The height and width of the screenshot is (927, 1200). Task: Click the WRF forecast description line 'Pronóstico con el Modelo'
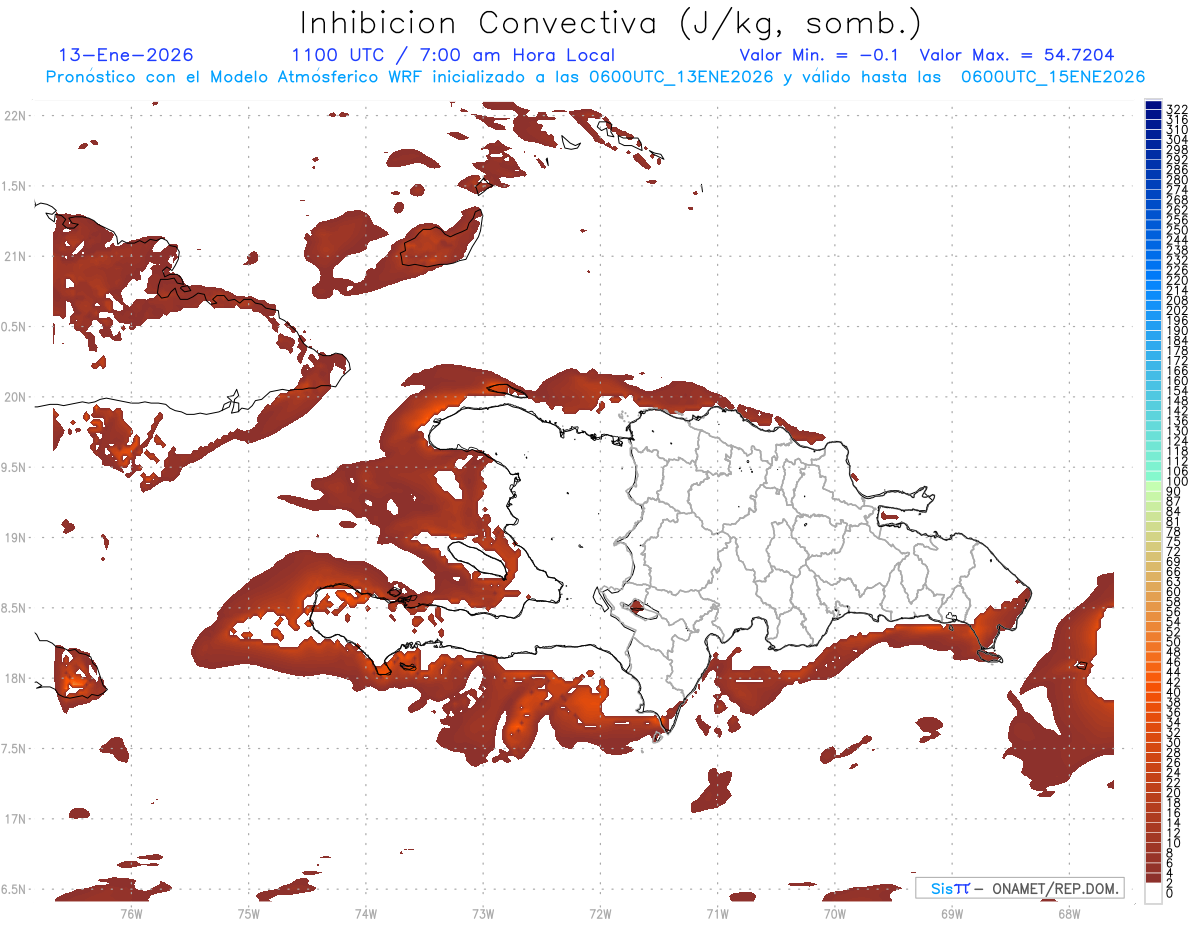(x=595, y=77)
